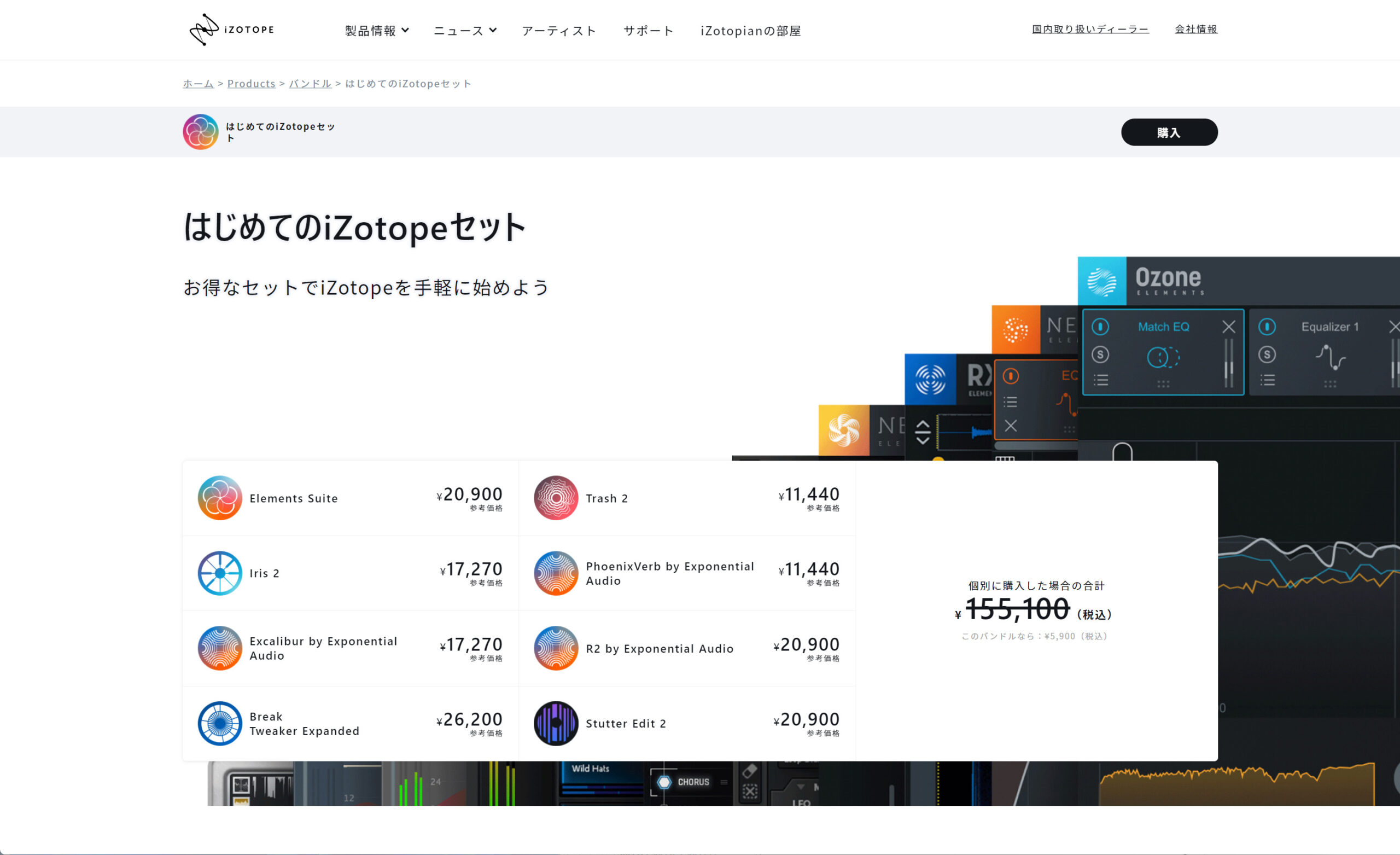Click the bundle icon in sticky bar

[201, 132]
